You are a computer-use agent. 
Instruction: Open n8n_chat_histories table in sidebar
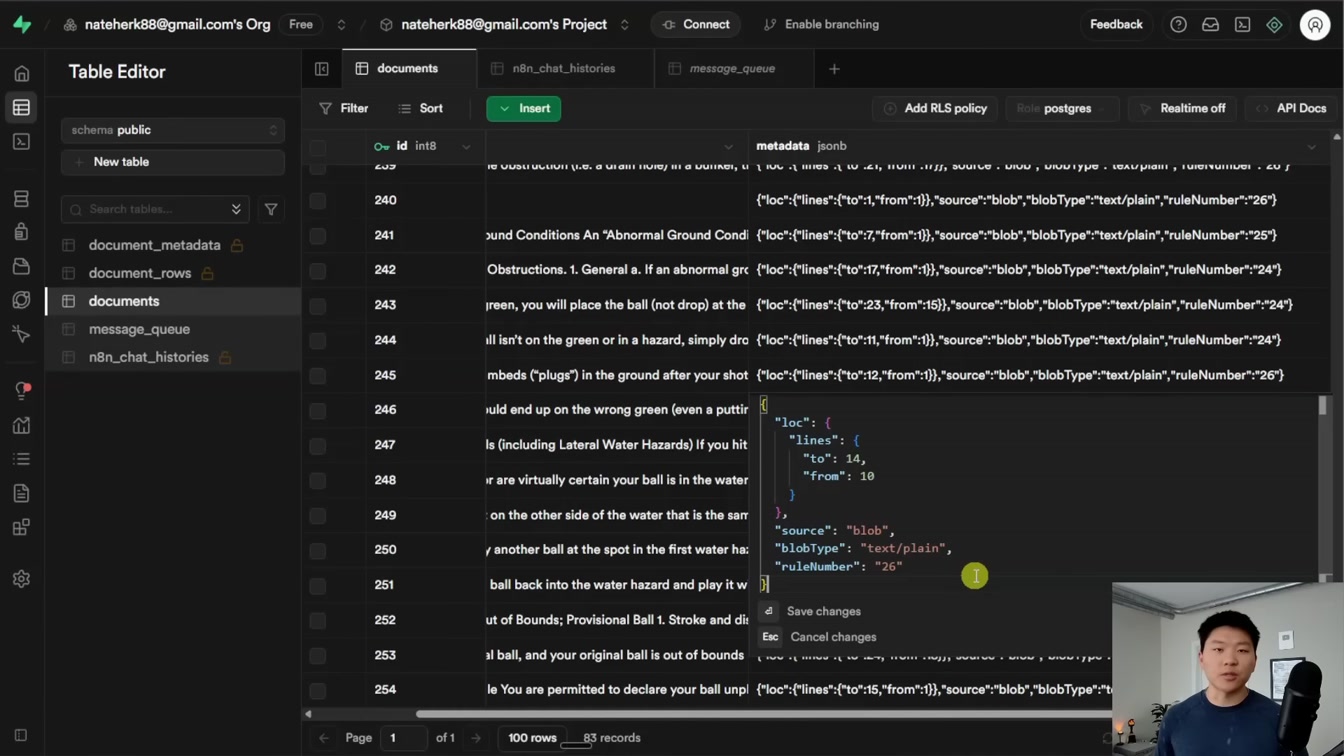click(x=149, y=357)
